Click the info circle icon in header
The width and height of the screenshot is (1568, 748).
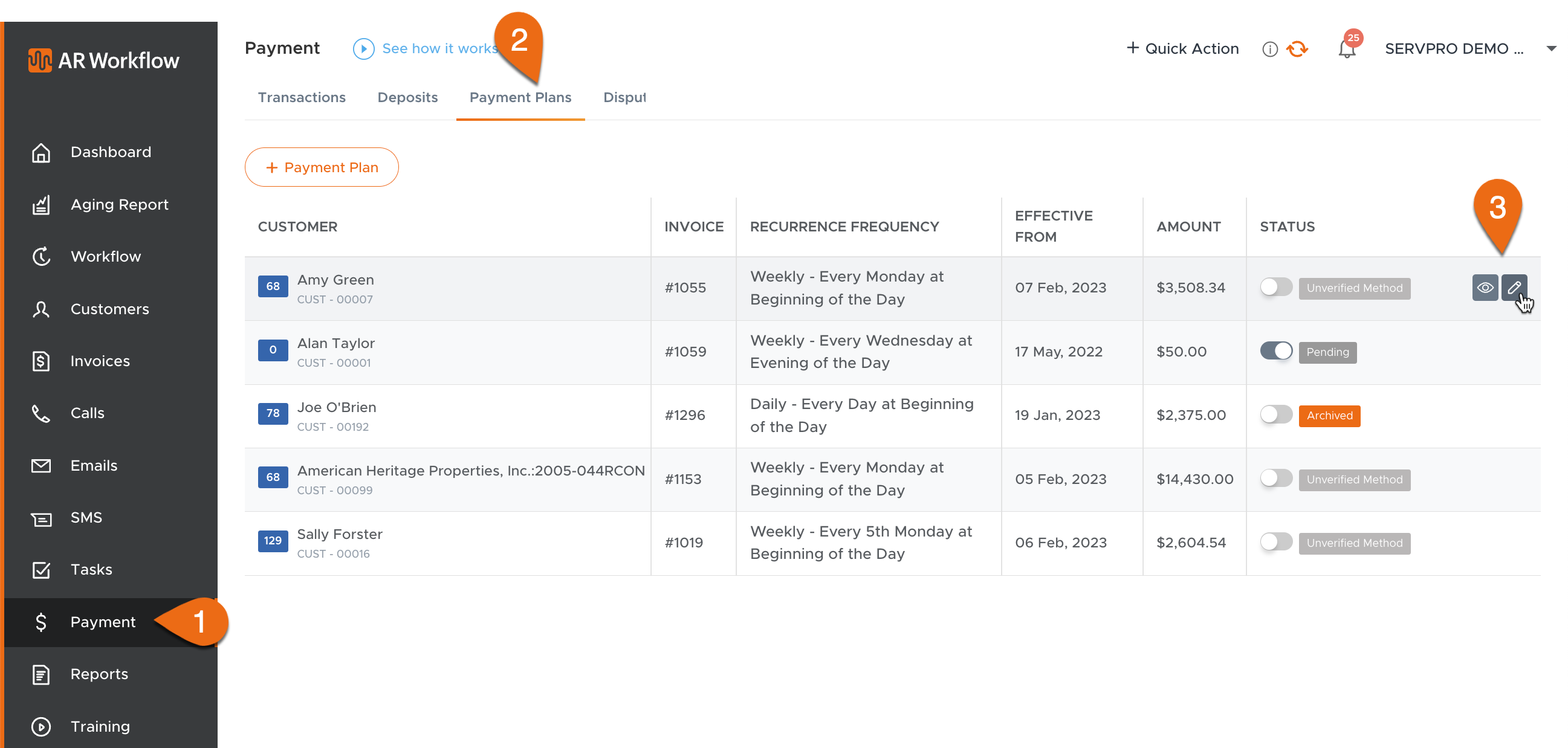pos(1269,50)
